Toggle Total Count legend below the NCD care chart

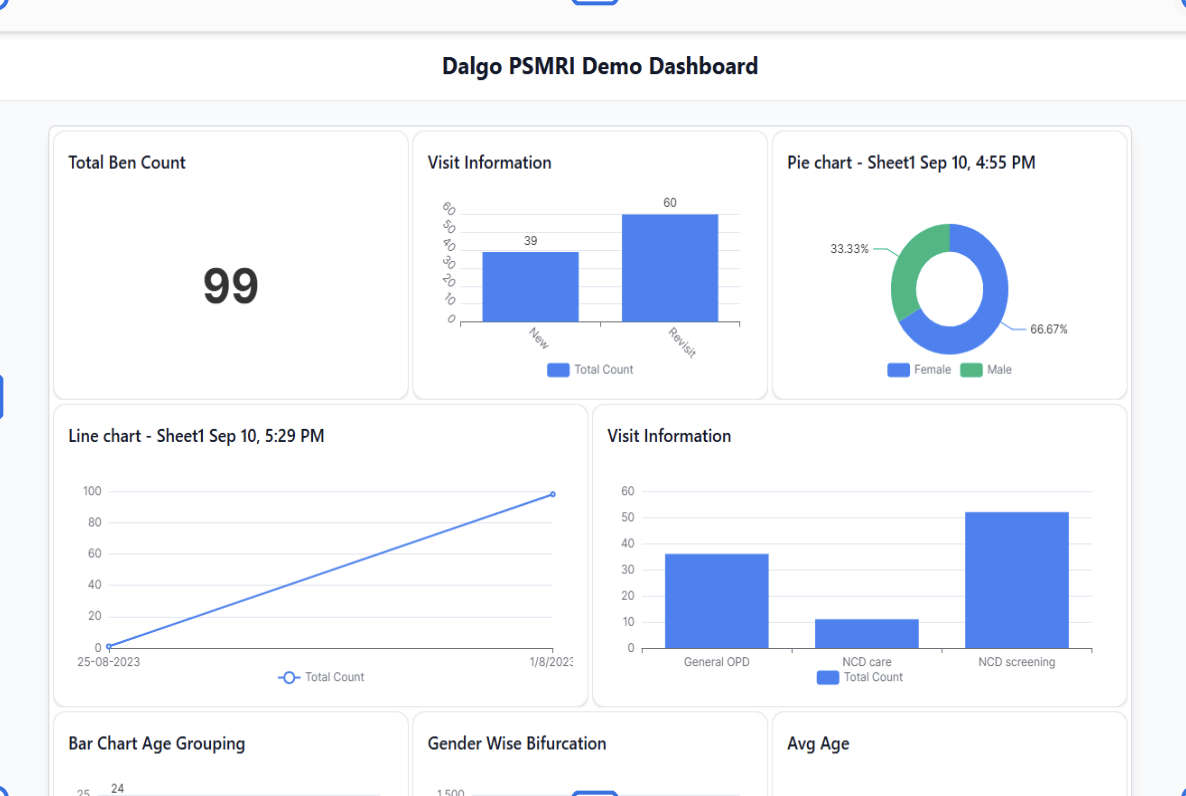[x=859, y=677]
